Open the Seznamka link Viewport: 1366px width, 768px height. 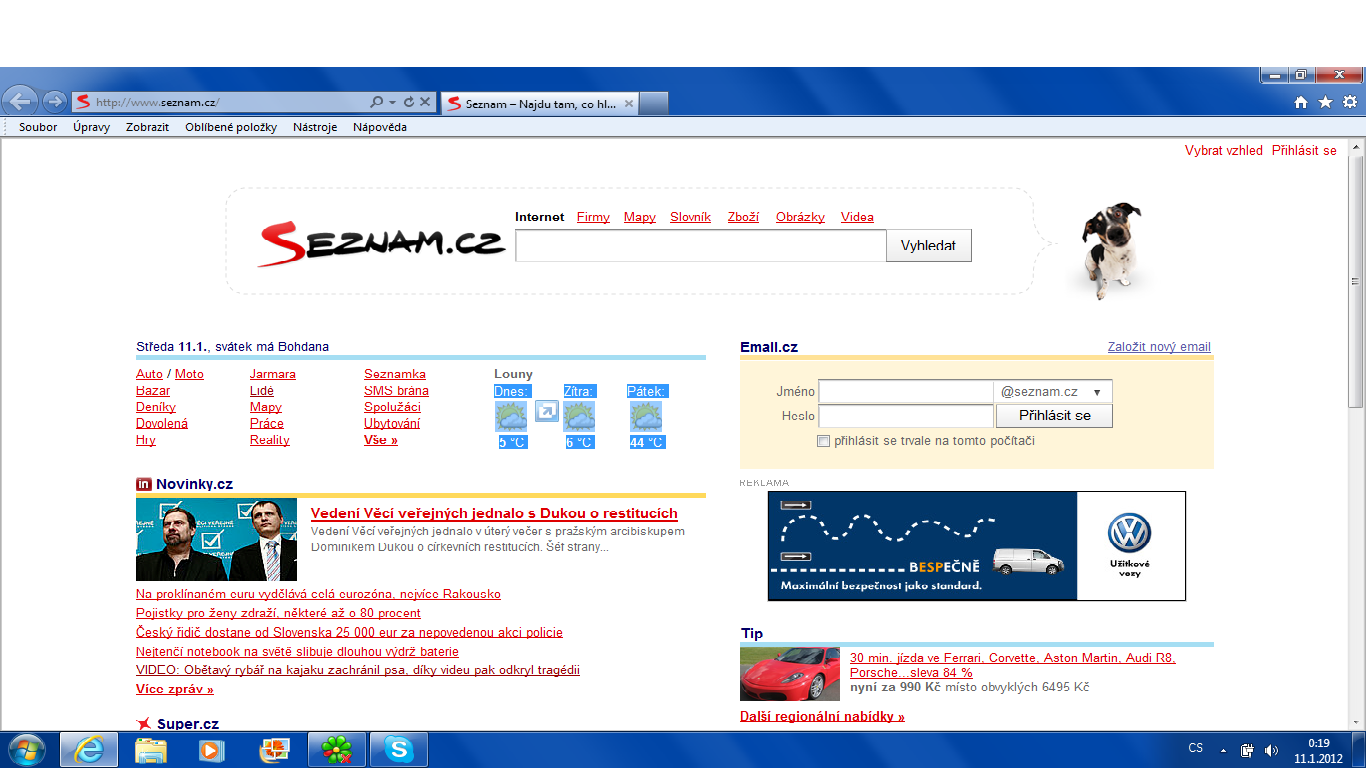point(395,374)
